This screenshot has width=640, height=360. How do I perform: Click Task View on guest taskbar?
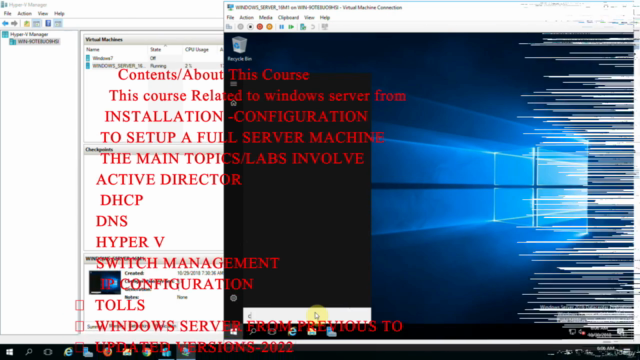tap(272, 331)
